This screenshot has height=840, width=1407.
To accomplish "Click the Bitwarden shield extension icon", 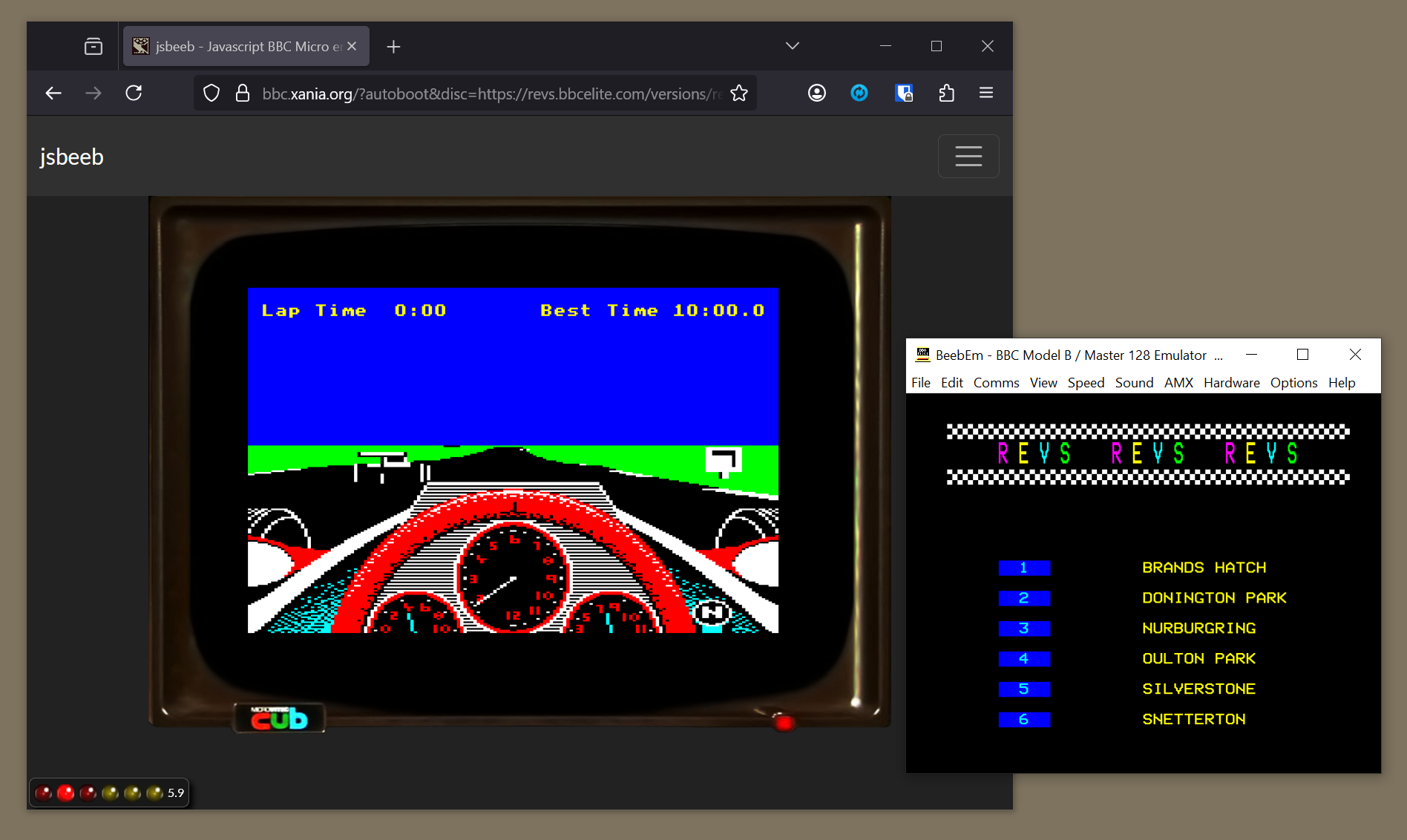I will 903,93.
